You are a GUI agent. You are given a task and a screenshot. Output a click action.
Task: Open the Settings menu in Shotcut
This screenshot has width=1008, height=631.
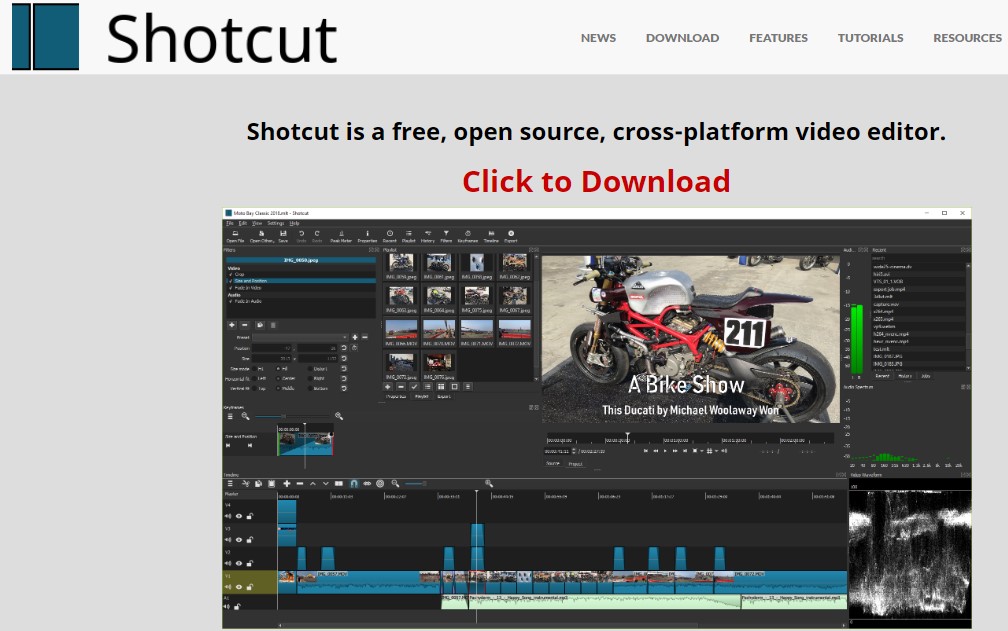click(x=276, y=223)
